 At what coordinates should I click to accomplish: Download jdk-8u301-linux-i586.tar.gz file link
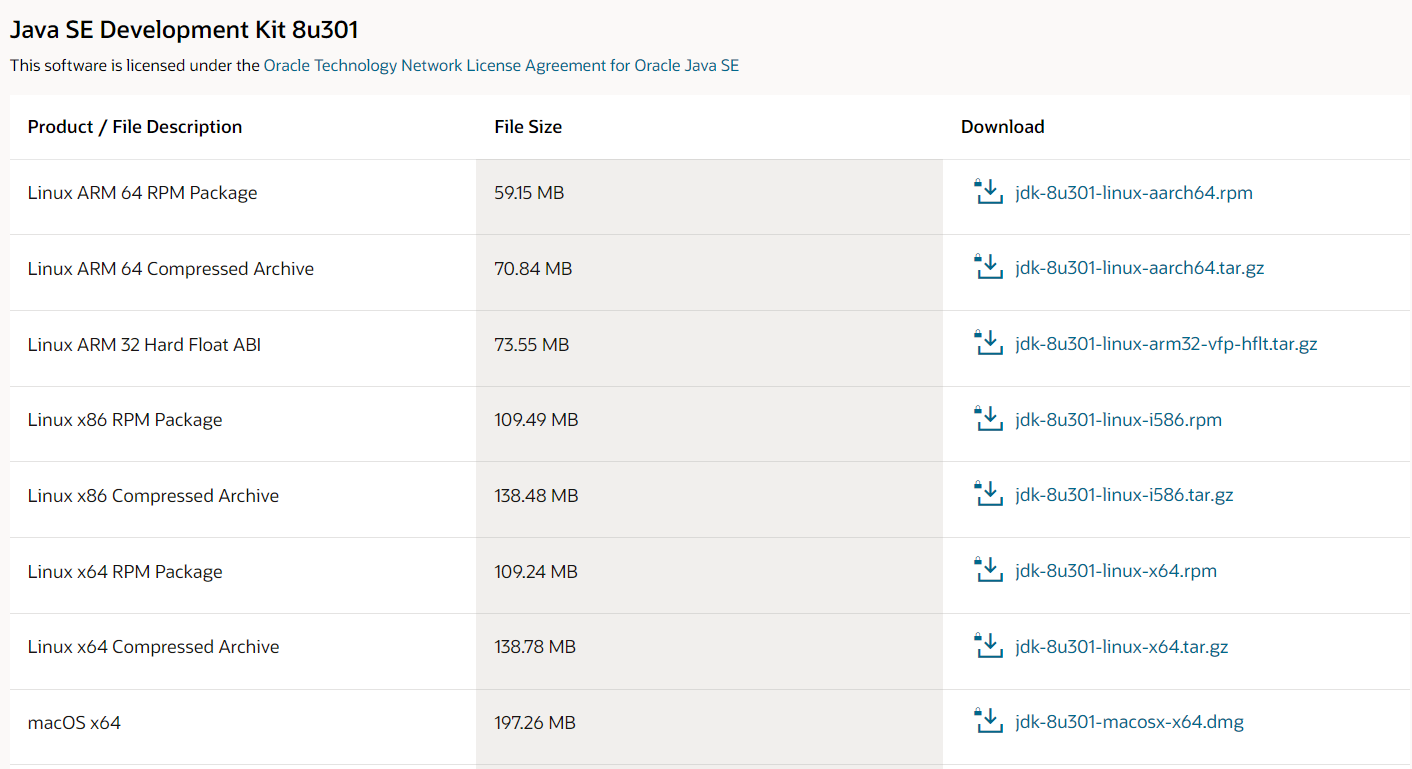tap(1124, 496)
